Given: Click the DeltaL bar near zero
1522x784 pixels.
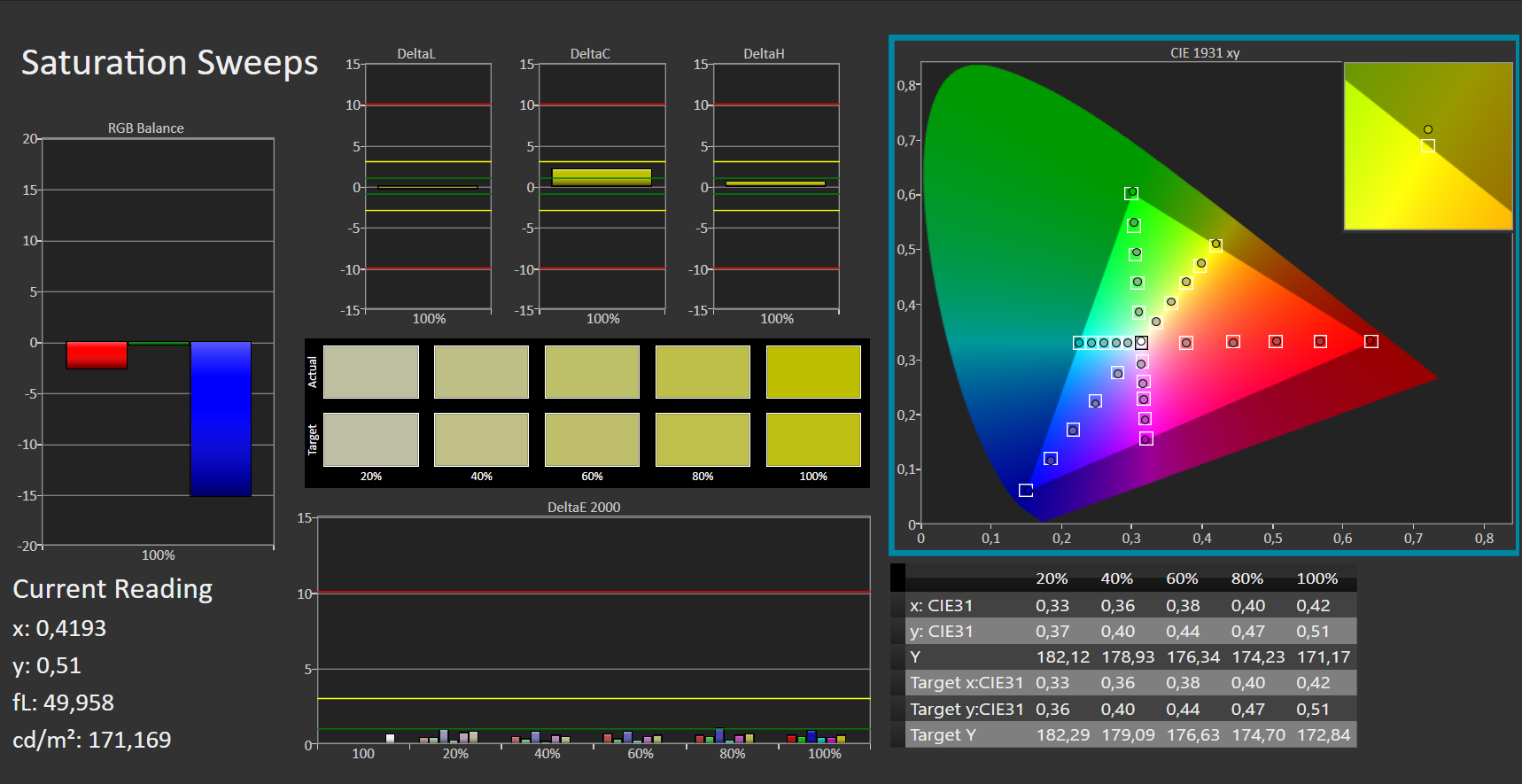Looking at the screenshot, I should click(x=428, y=187).
